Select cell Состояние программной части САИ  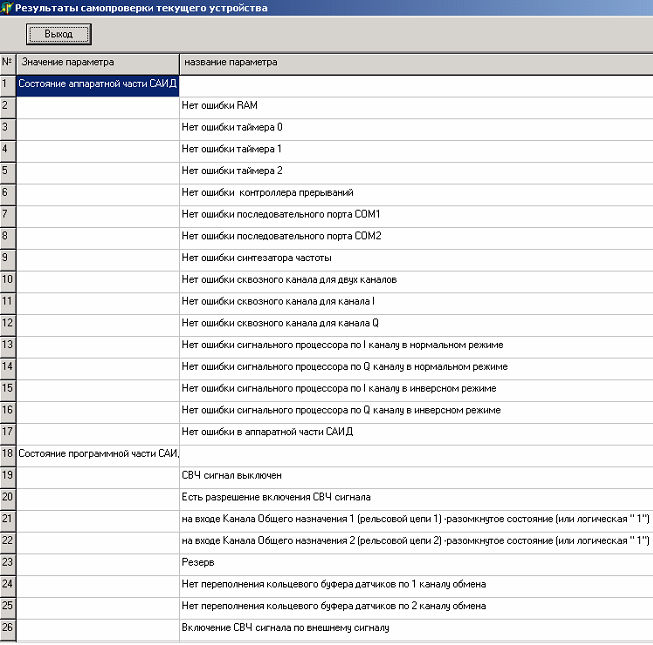(x=98, y=456)
